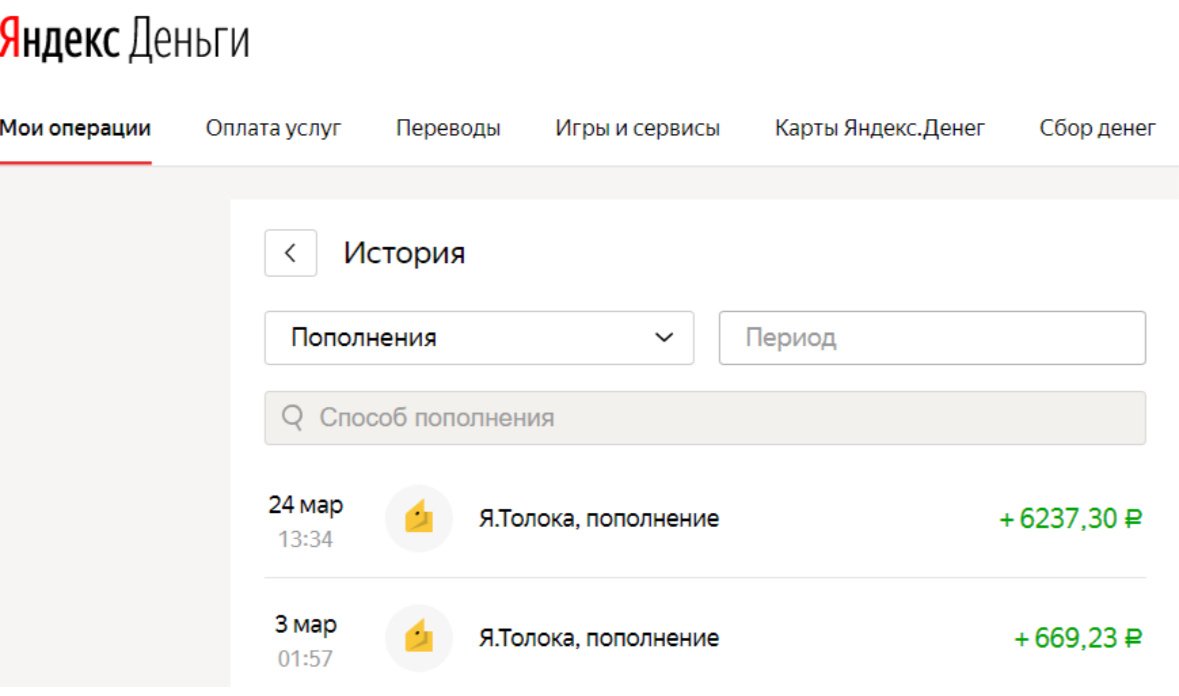This screenshot has width=1179, height=696.
Task: Click the +6237,30 ₽ amount
Action: (x=1068, y=518)
